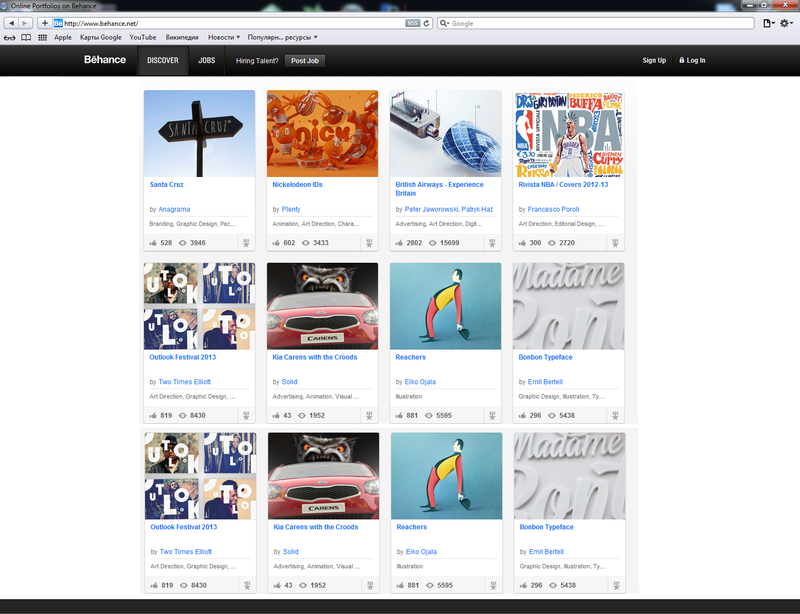Add British Airways project to a collection
Screen dimensions: 800x614
[492, 243]
